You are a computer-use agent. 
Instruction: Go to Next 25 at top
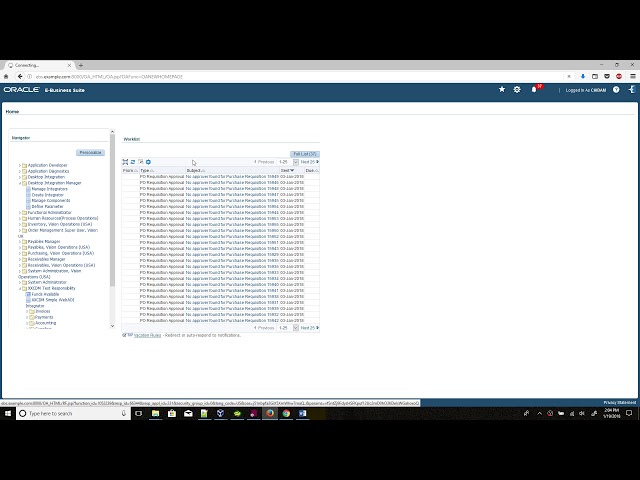[x=309, y=162]
